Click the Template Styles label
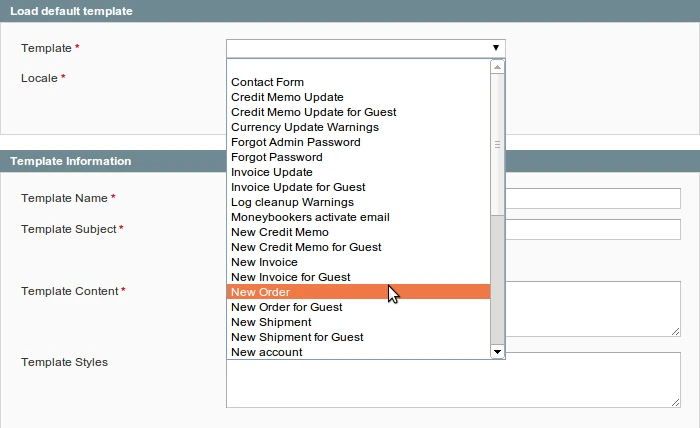This screenshot has width=700, height=428. pyautogui.click(x=64, y=362)
